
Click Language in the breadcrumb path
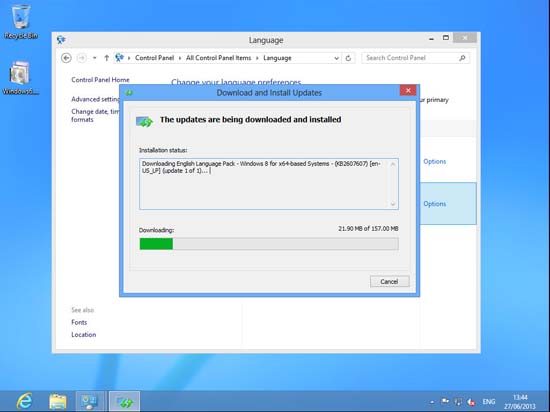pyautogui.click(x=277, y=58)
